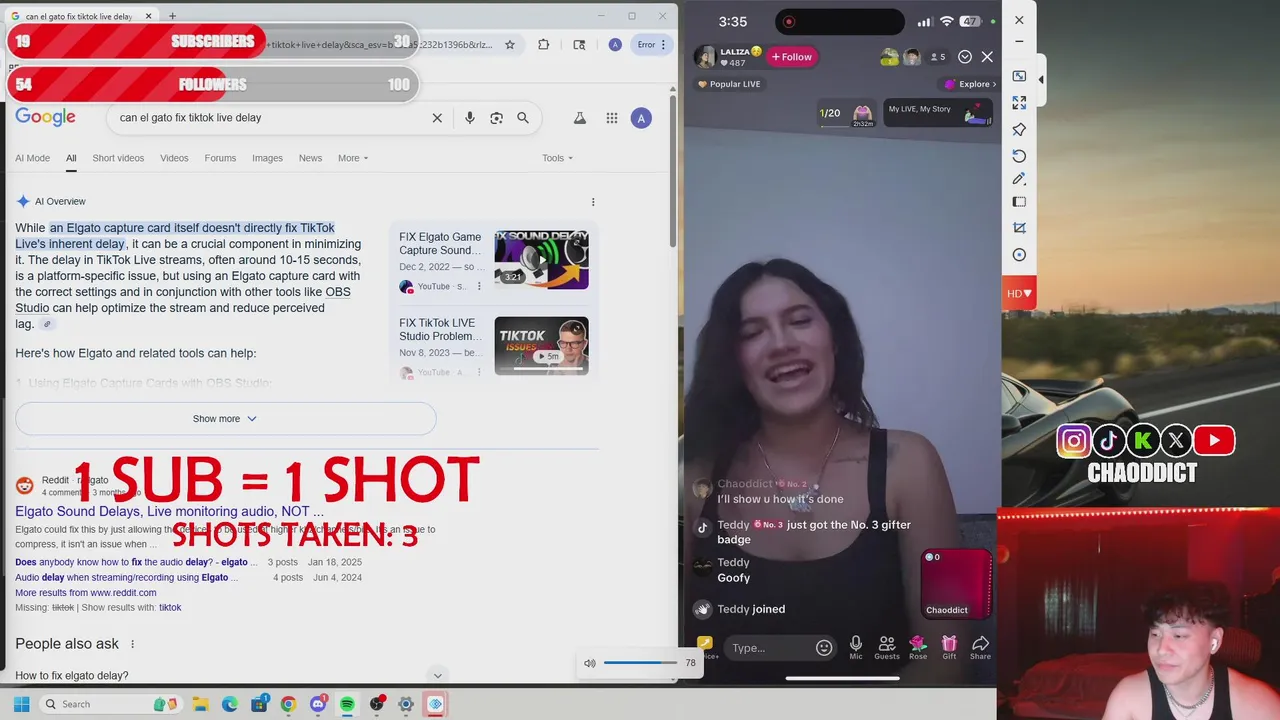
Task: Open the More search filters dropdown
Action: (x=353, y=158)
